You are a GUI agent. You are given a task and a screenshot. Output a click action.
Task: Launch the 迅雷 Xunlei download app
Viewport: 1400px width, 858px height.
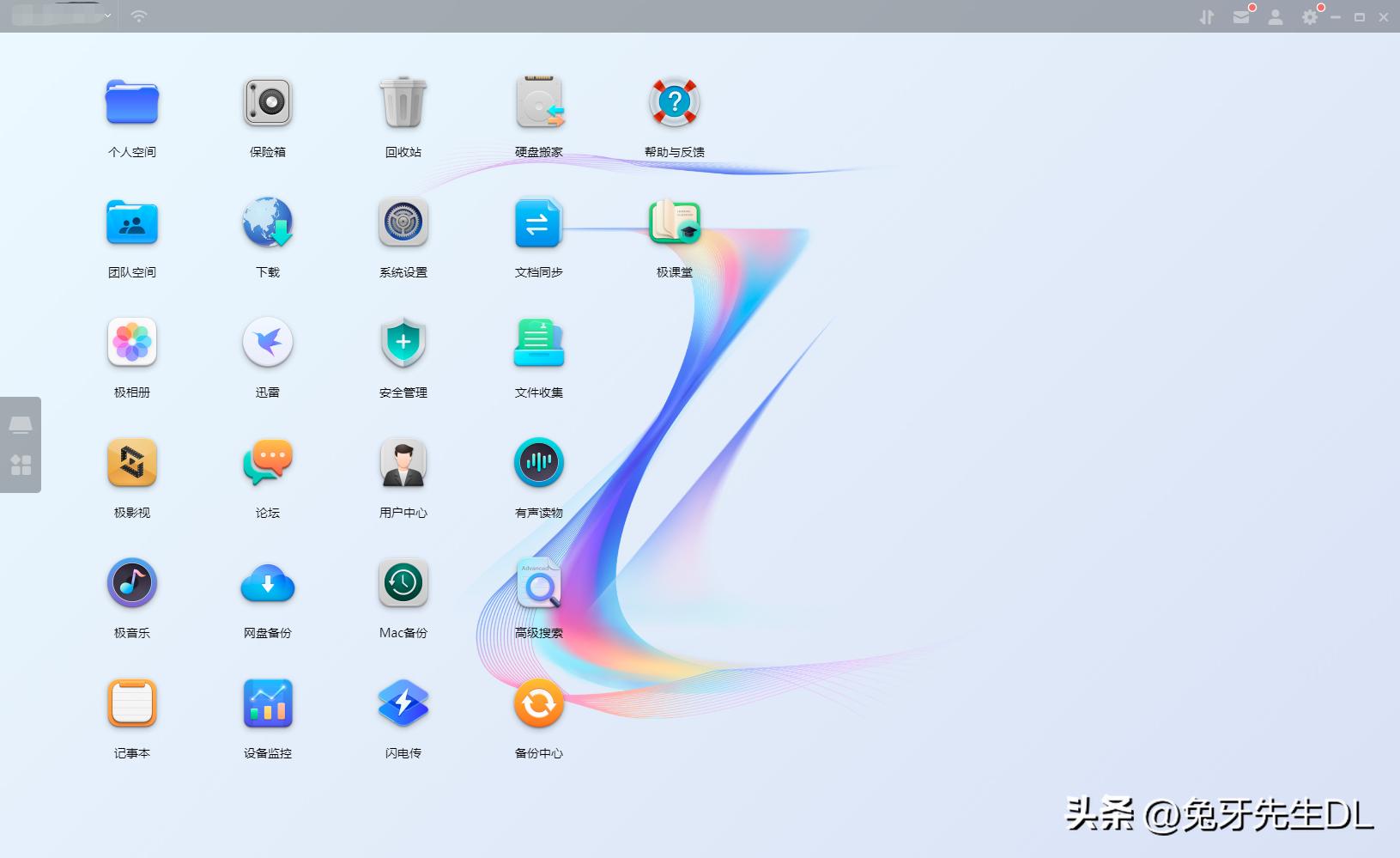[x=268, y=344]
